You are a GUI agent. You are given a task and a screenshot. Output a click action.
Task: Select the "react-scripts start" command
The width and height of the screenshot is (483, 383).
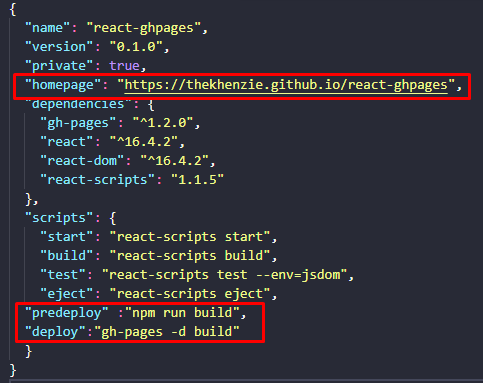tap(190, 237)
